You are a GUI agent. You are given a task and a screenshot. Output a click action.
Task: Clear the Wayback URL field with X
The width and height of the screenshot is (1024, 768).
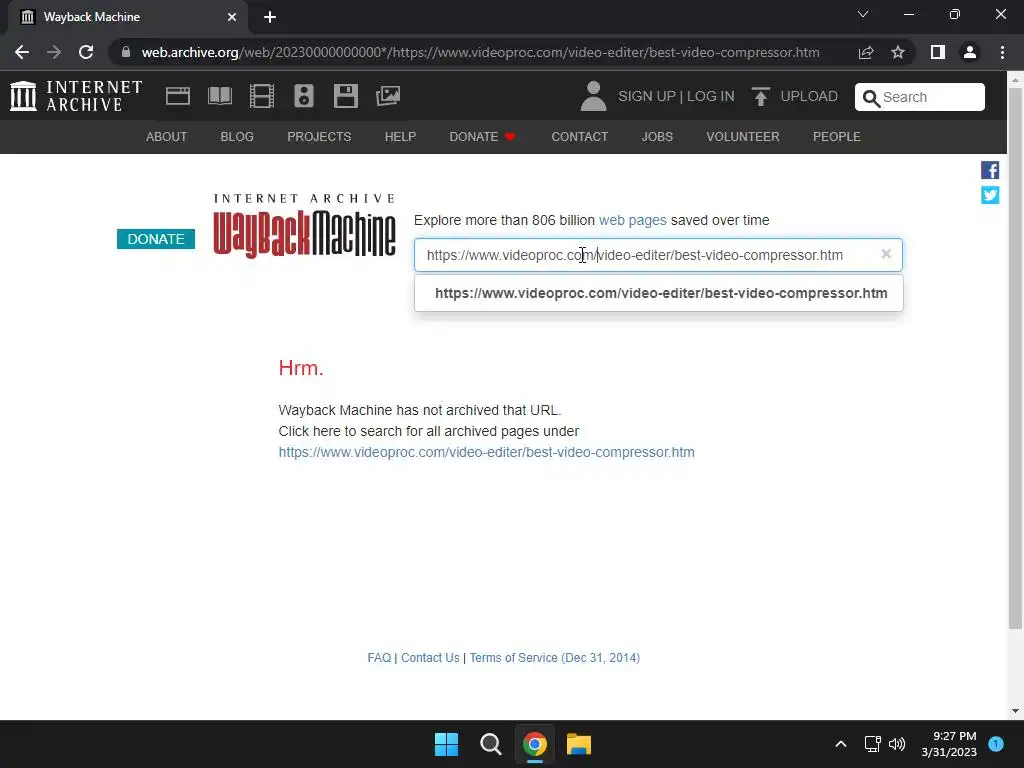click(x=886, y=254)
